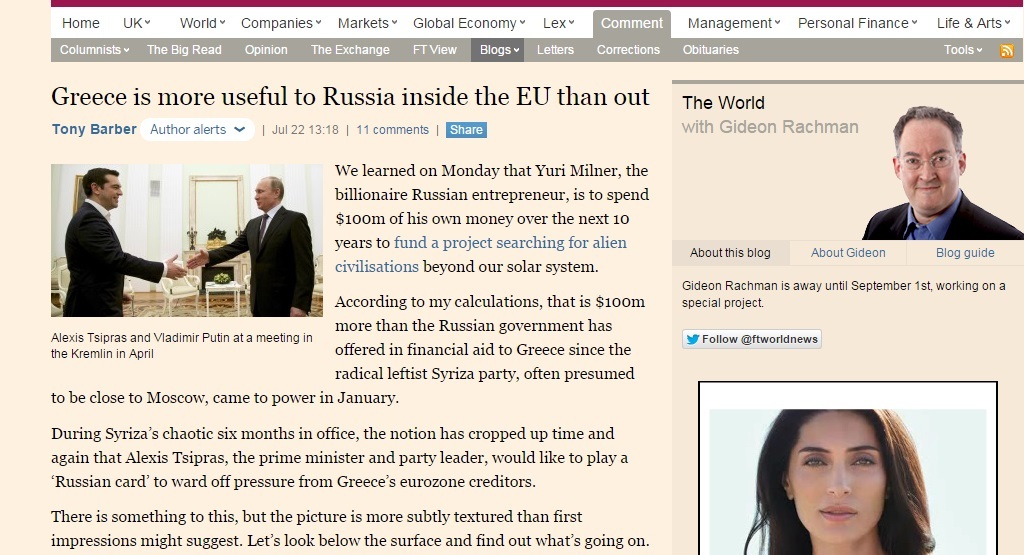Go to the Home menu item
Viewport: 1024px width, 555px height.
tap(80, 24)
